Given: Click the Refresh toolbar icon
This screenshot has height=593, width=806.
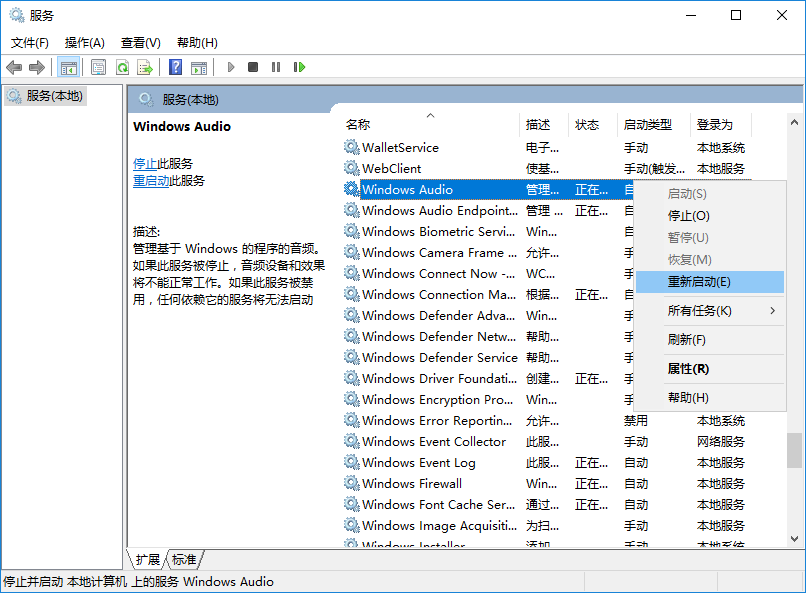Looking at the screenshot, I should [122, 67].
